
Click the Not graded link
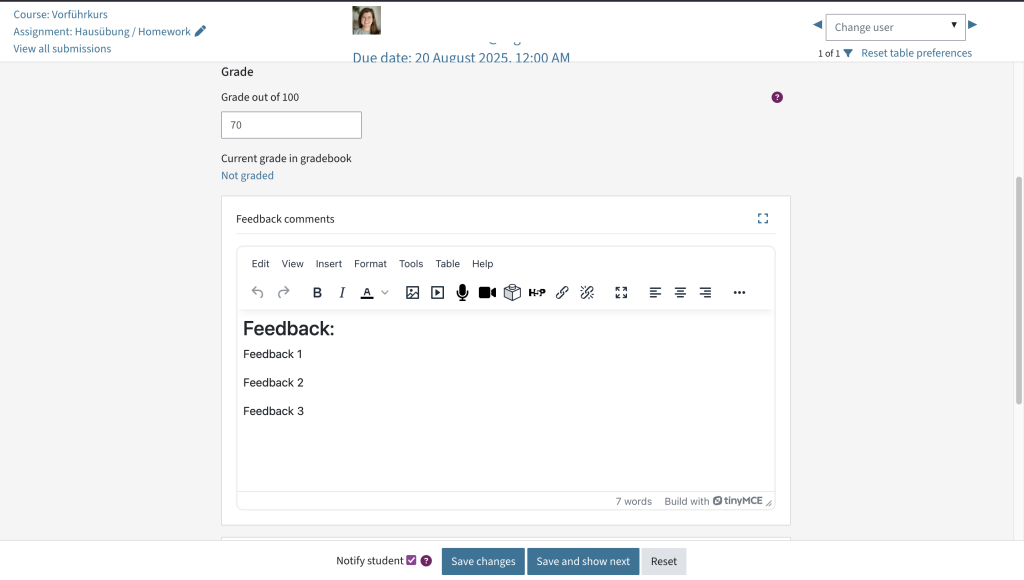coord(248,175)
